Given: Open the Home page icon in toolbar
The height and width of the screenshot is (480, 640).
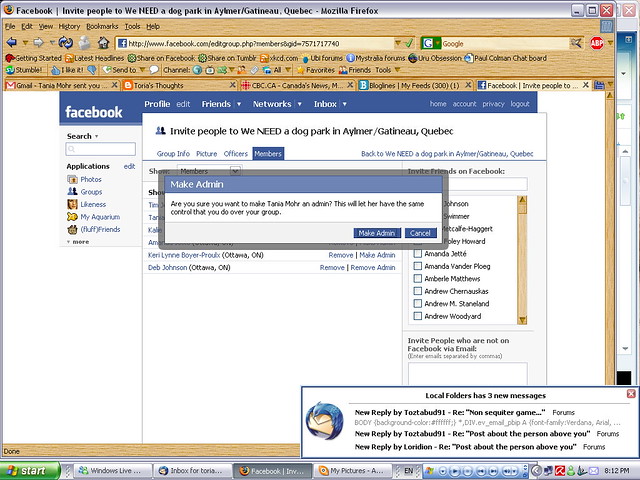Looking at the screenshot, I should (104, 42).
